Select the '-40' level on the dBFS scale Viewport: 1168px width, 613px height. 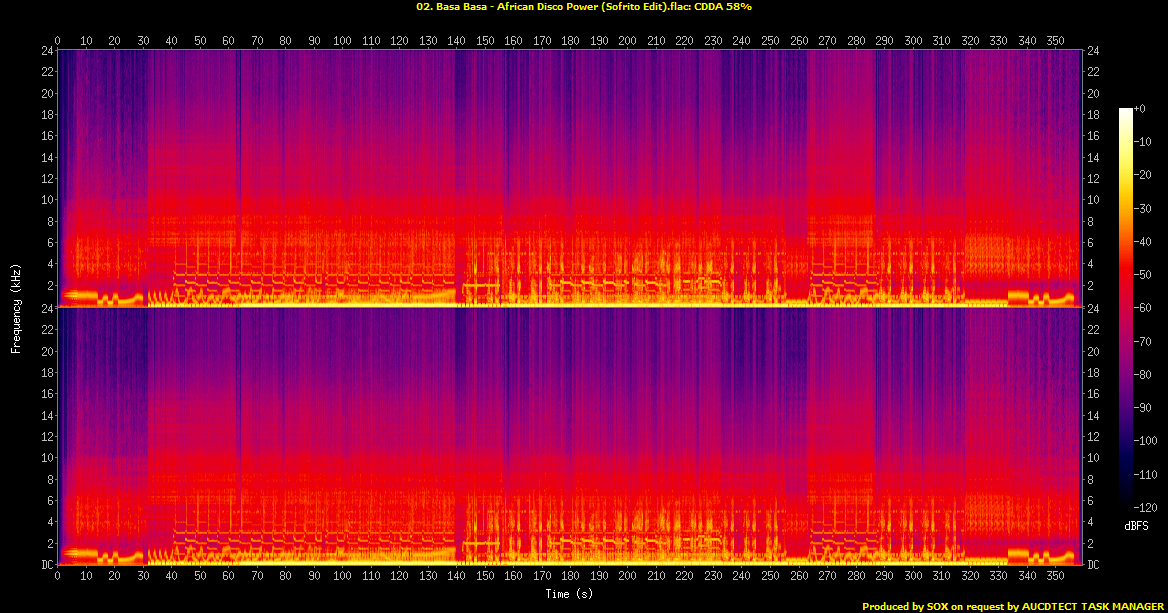[1143, 241]
